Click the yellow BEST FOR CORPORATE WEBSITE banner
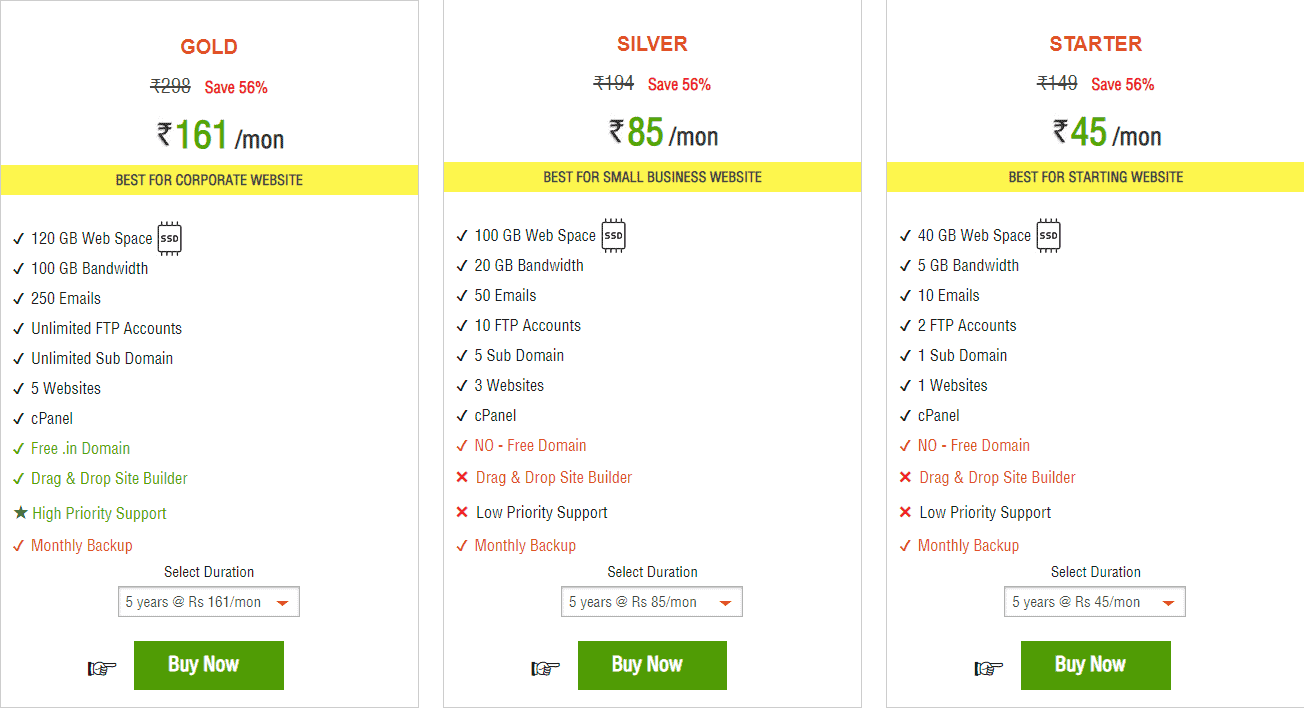Screen dimensions: 1304x709 (208, 179)
